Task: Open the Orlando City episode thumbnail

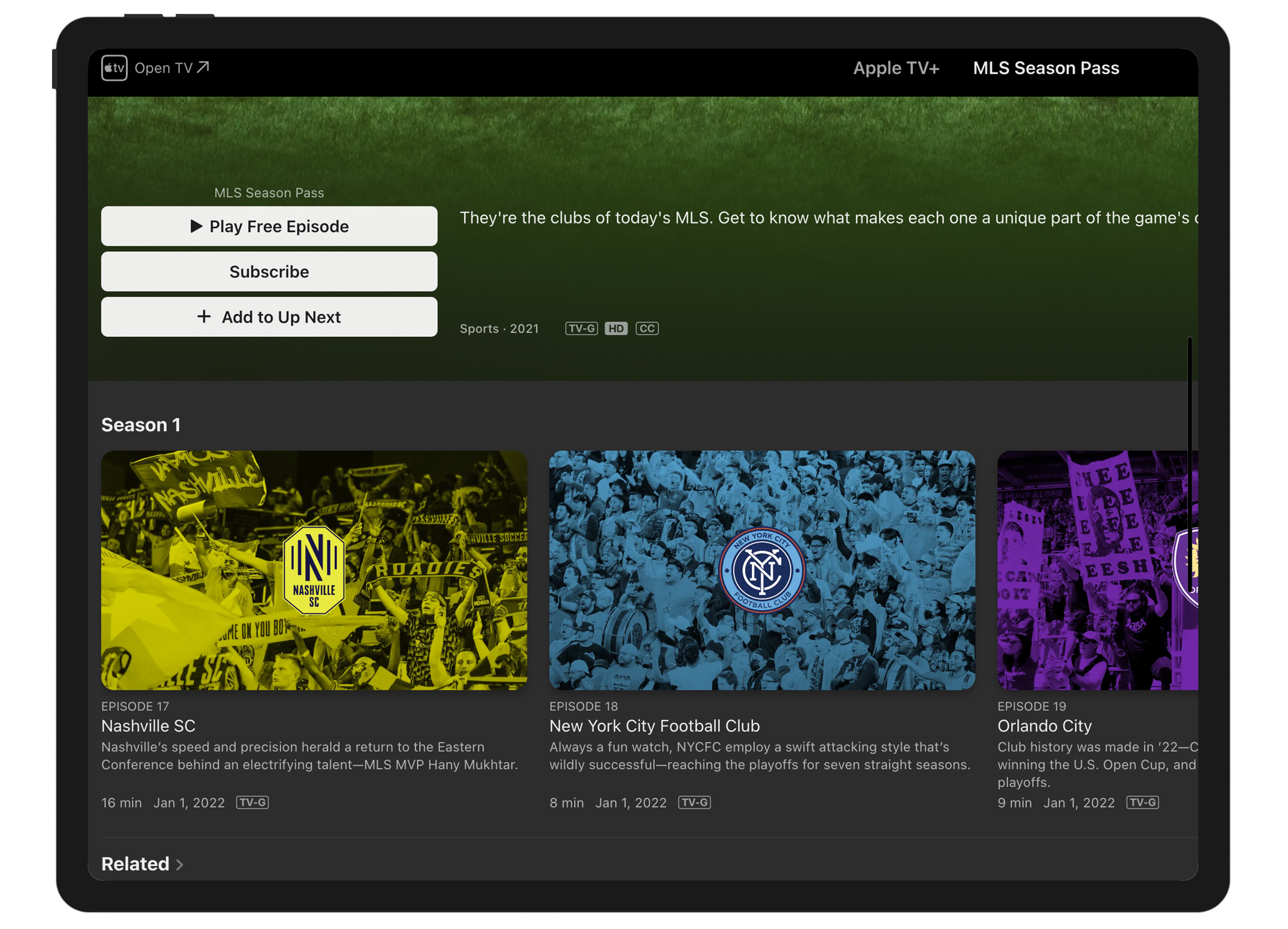Action: [1097, 570]
